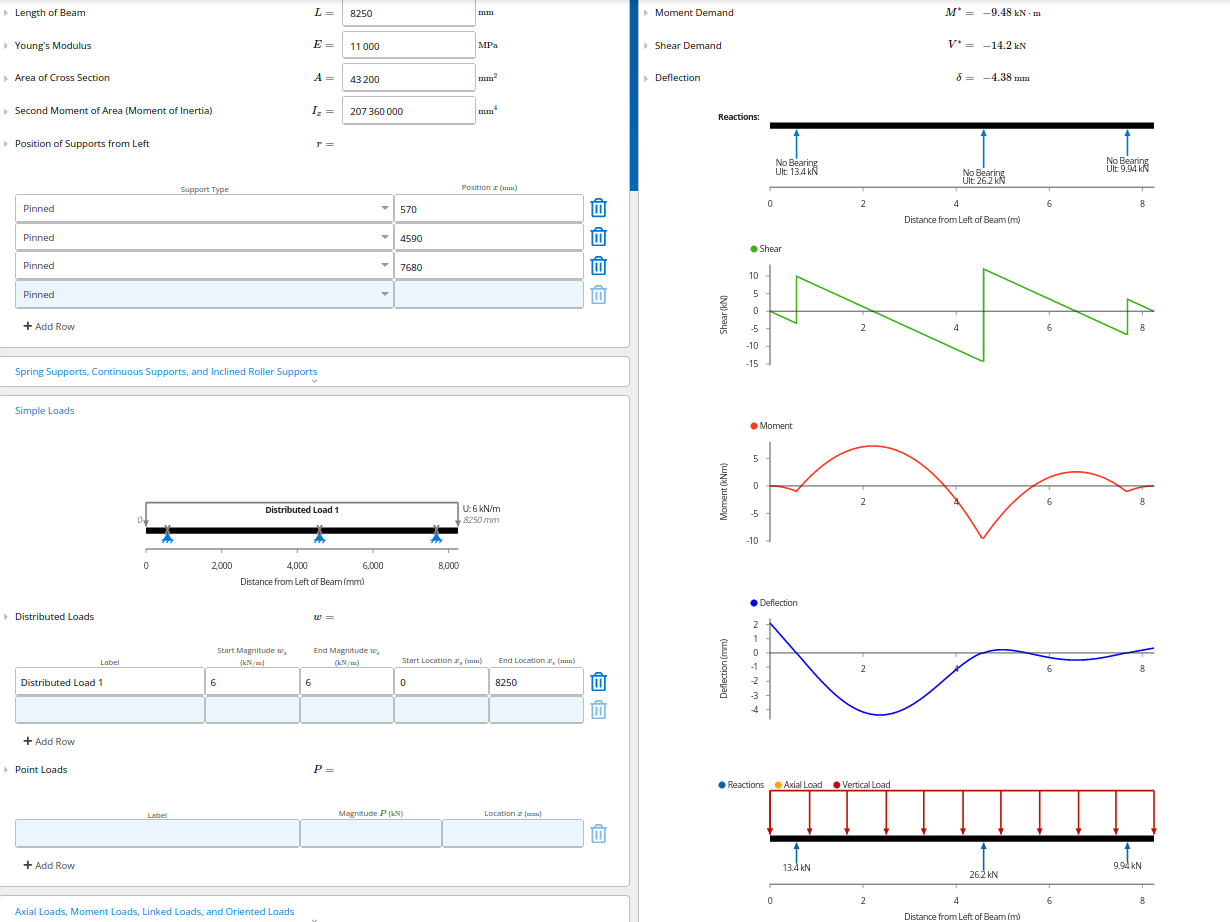Click the blue Deflection legend dot
1230x922 pixels.
[x=753, y=603]
